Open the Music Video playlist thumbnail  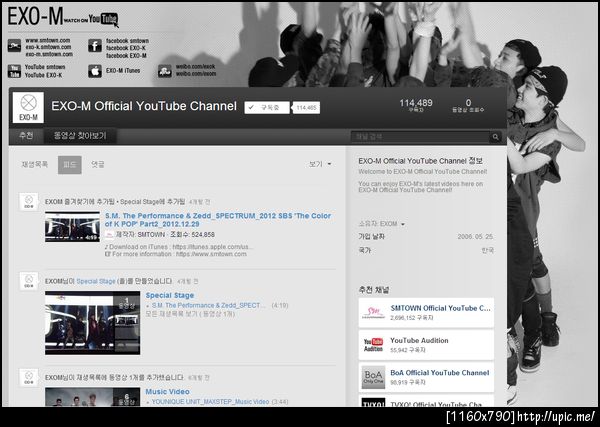pyautogui.click(x=93, y=397)
